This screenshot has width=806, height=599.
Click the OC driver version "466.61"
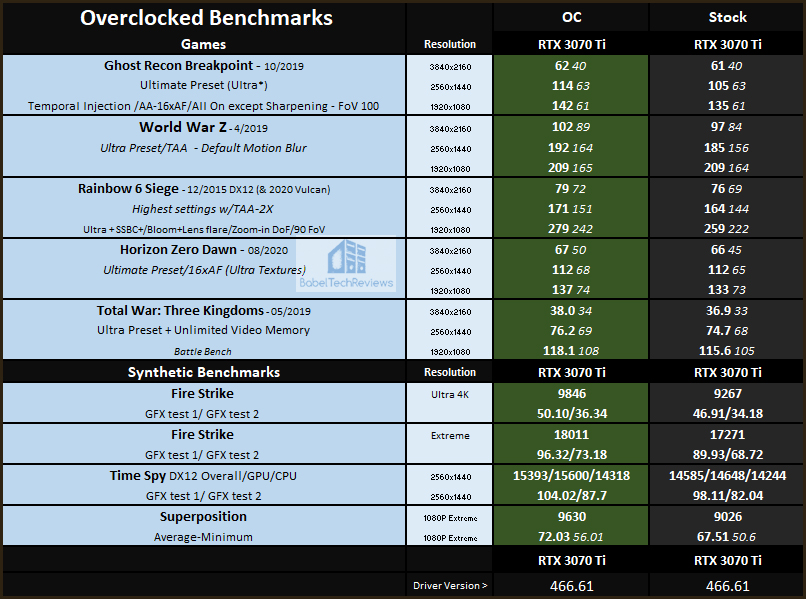[572, 586]
